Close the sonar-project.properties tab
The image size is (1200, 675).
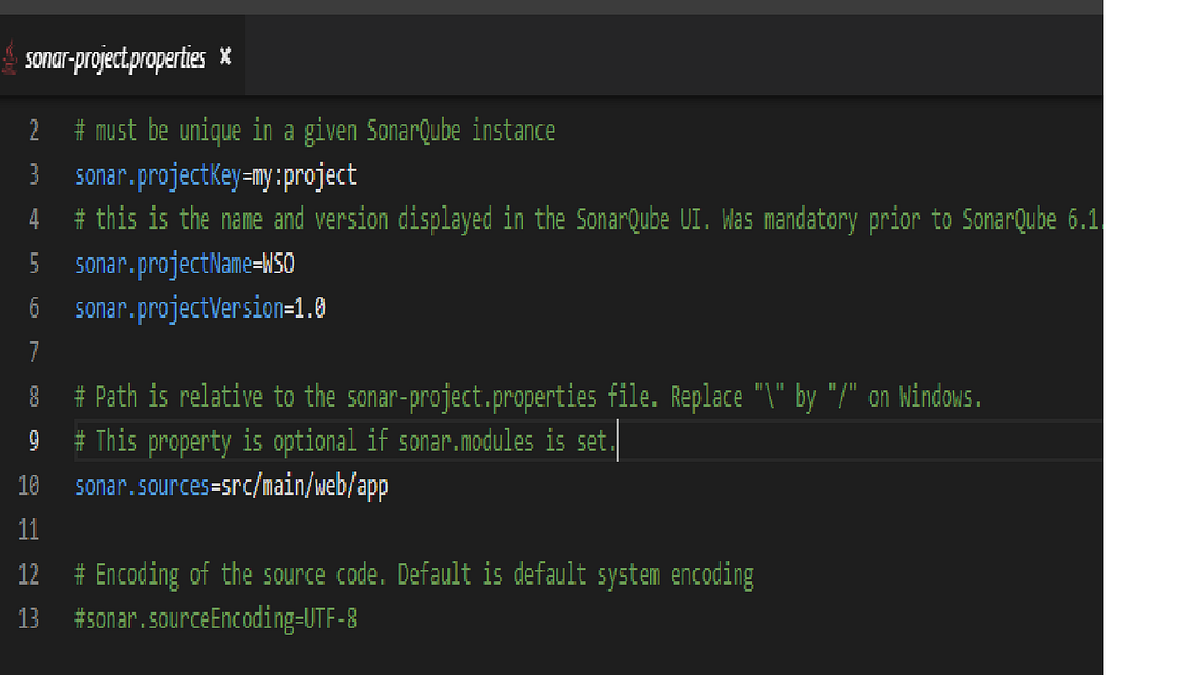click(225, 57)
